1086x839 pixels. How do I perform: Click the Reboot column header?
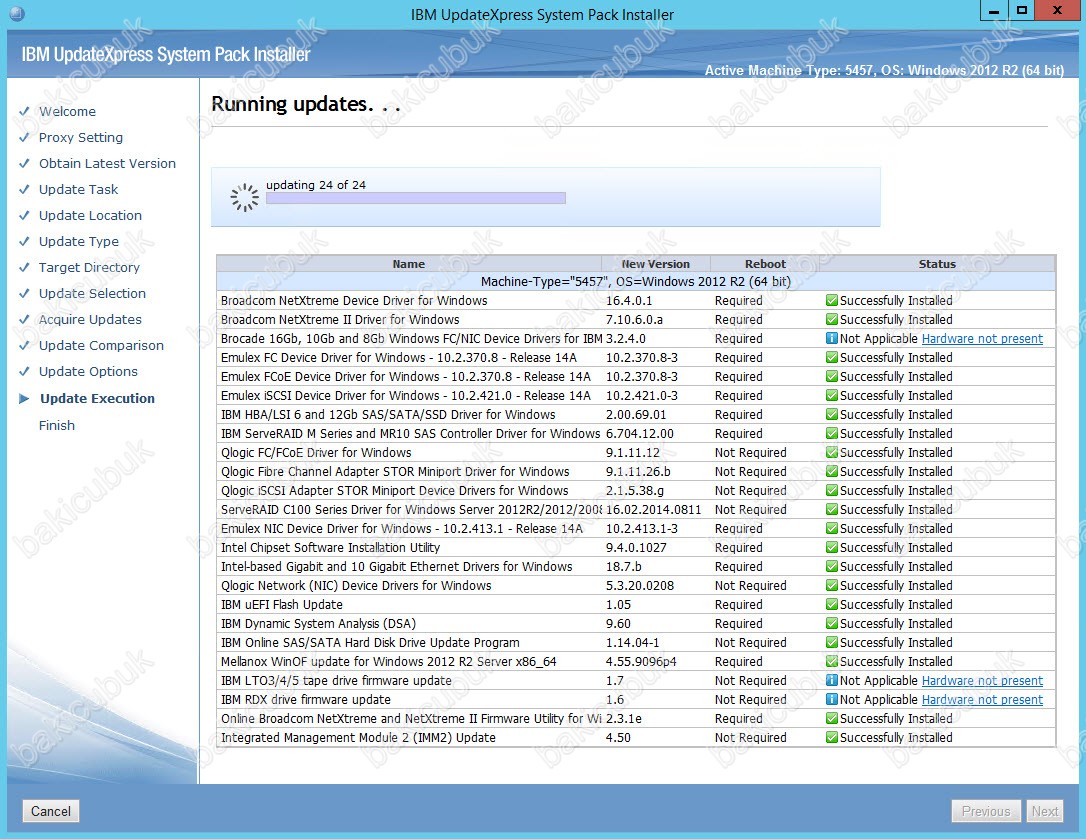(765, 264)
